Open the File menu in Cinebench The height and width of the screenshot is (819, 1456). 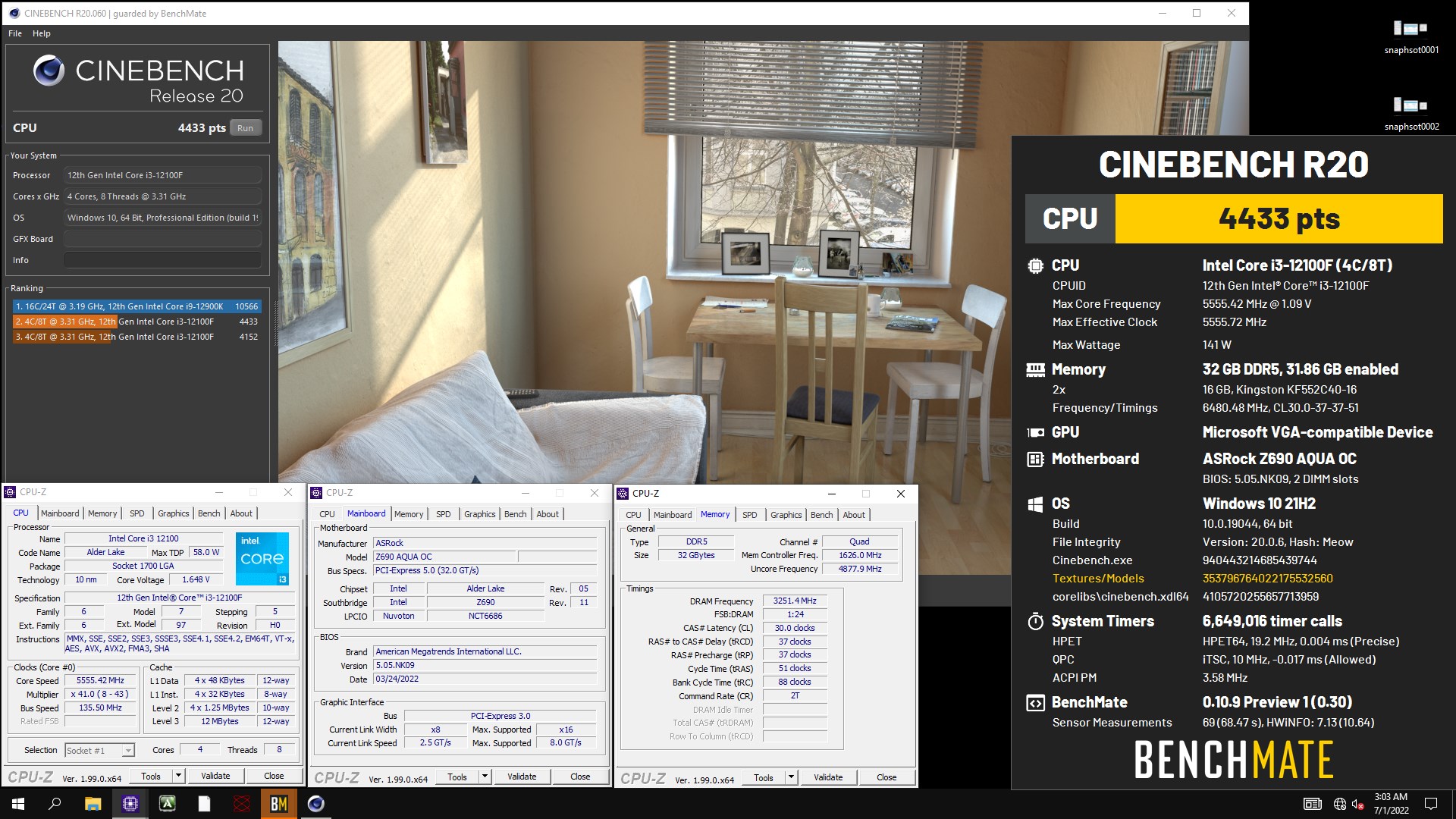(15, 33)
